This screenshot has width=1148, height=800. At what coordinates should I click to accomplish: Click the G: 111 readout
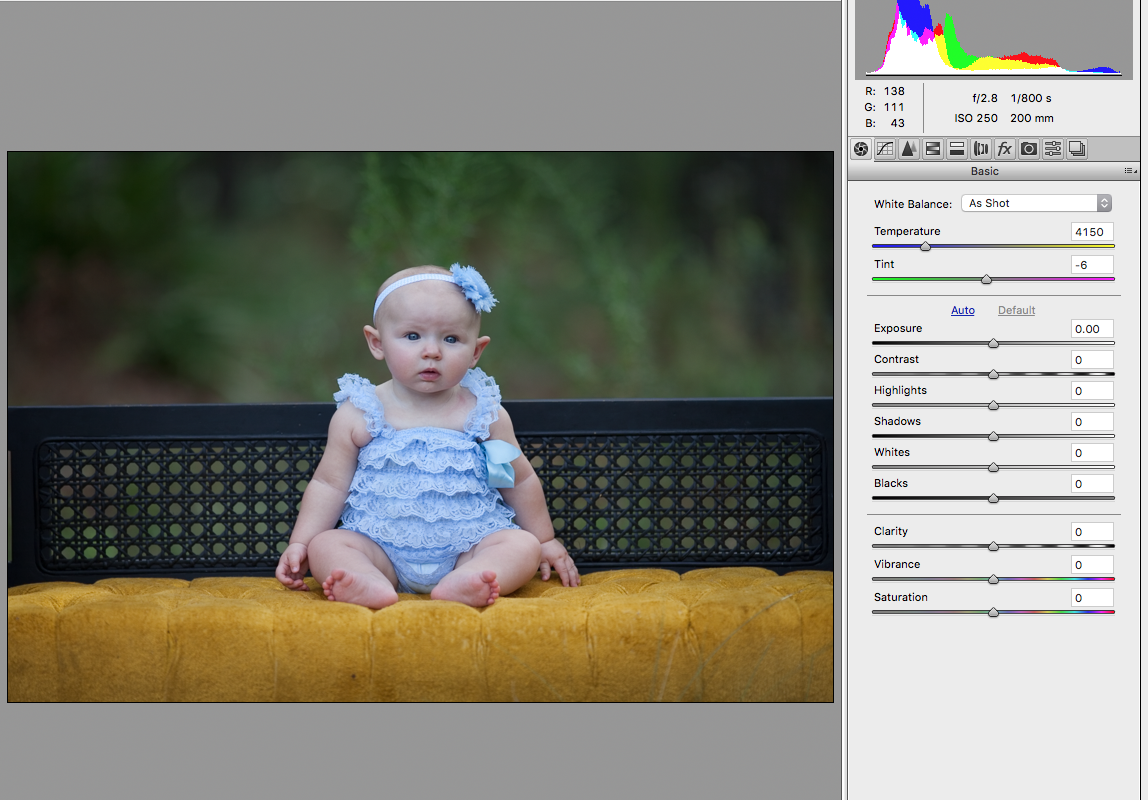pos(884,108)
